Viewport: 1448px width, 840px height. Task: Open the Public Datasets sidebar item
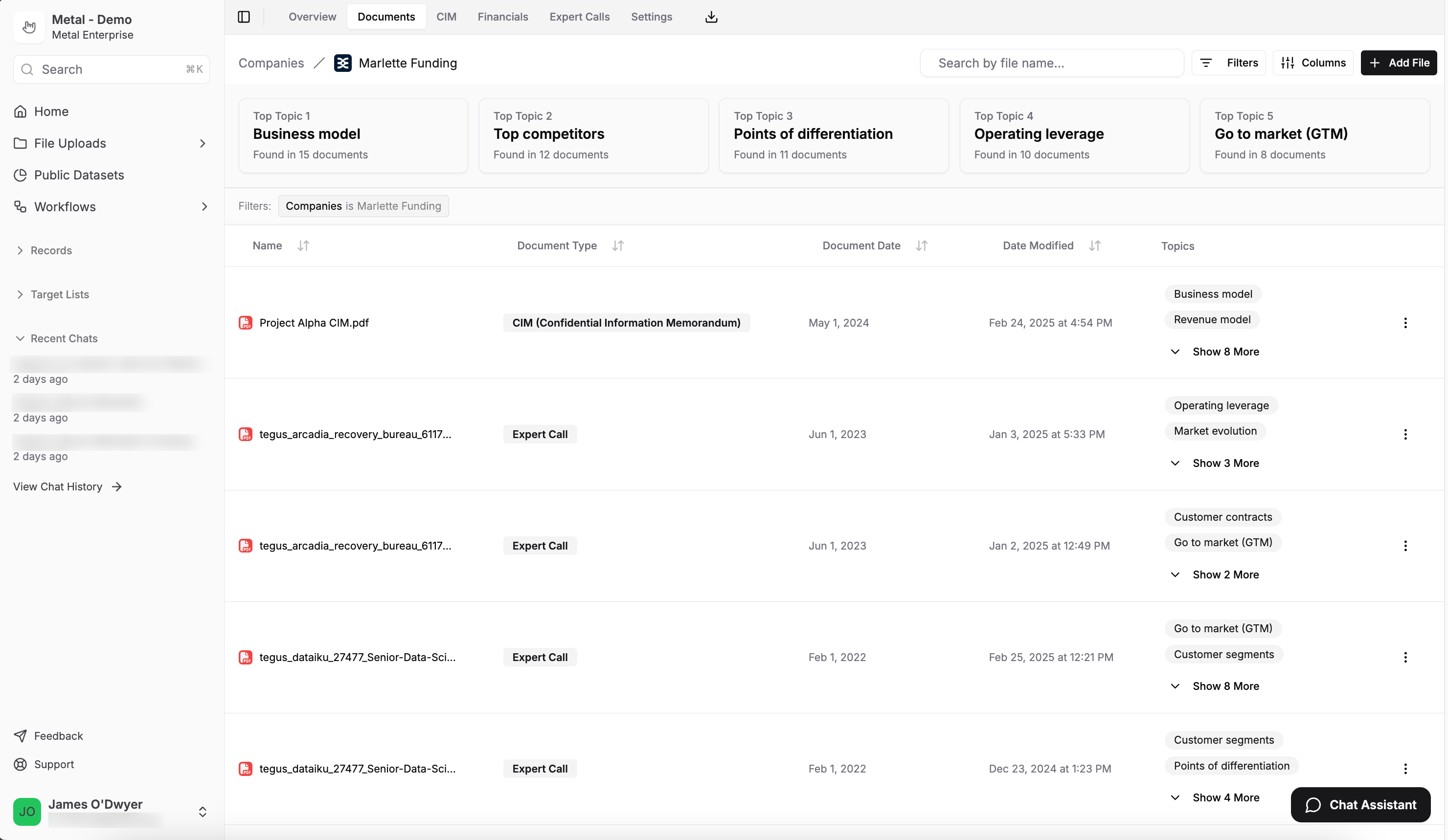(x=79, y=175)
